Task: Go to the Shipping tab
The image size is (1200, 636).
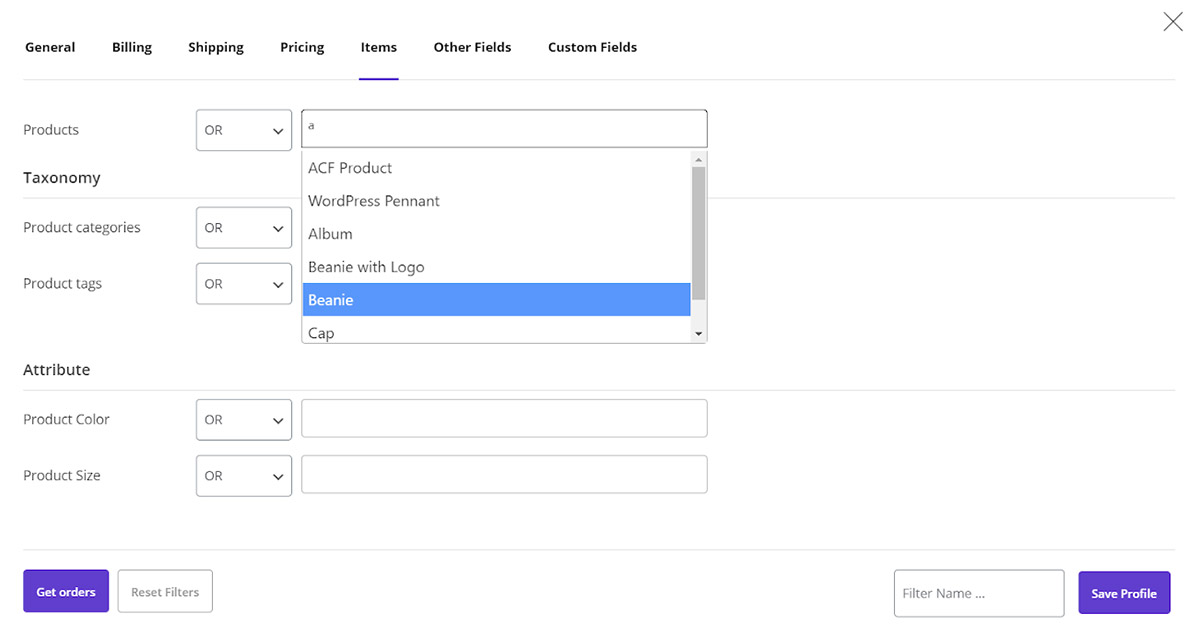Action: pyautogui.click(x=216, y=47)
